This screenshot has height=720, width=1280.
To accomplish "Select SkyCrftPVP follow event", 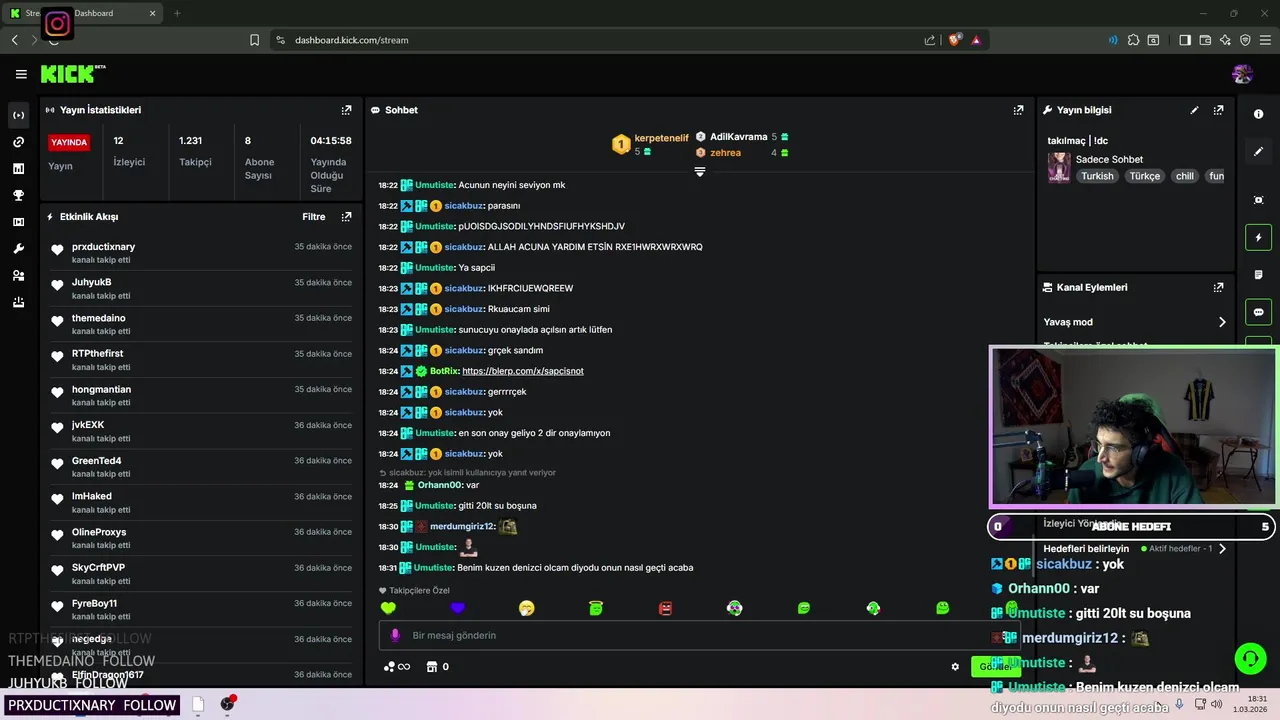I will 200,573.
